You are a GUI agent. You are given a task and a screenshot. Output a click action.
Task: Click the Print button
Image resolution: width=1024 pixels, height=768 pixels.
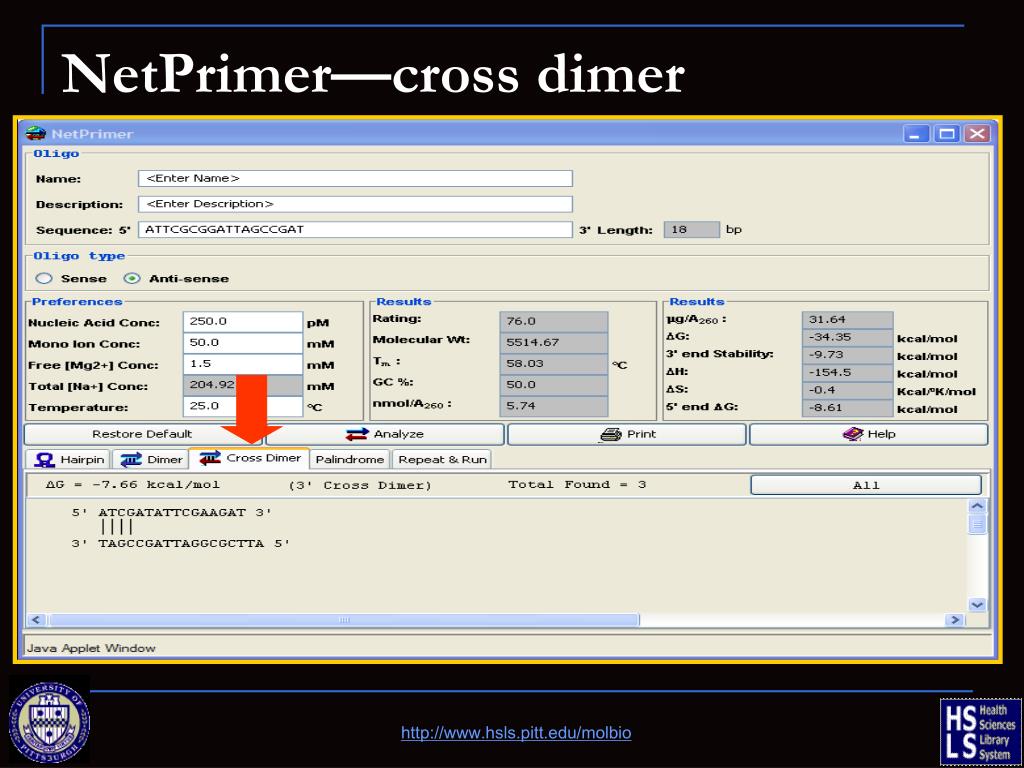click(626, 434)
